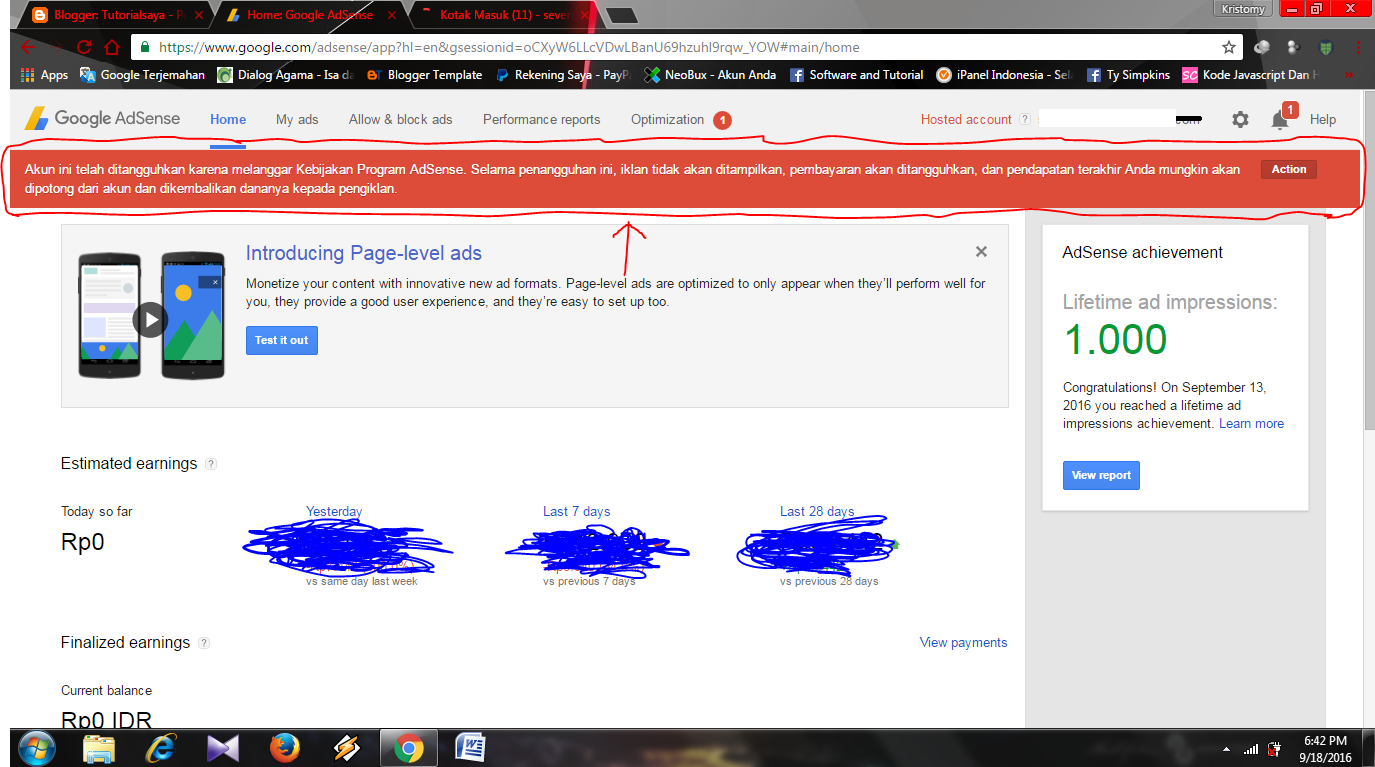Screen dimensions: 1375x767
Task: Launch Internet Explorer from the taskbar
Action: pyautogui.click(x=160, y=748)
